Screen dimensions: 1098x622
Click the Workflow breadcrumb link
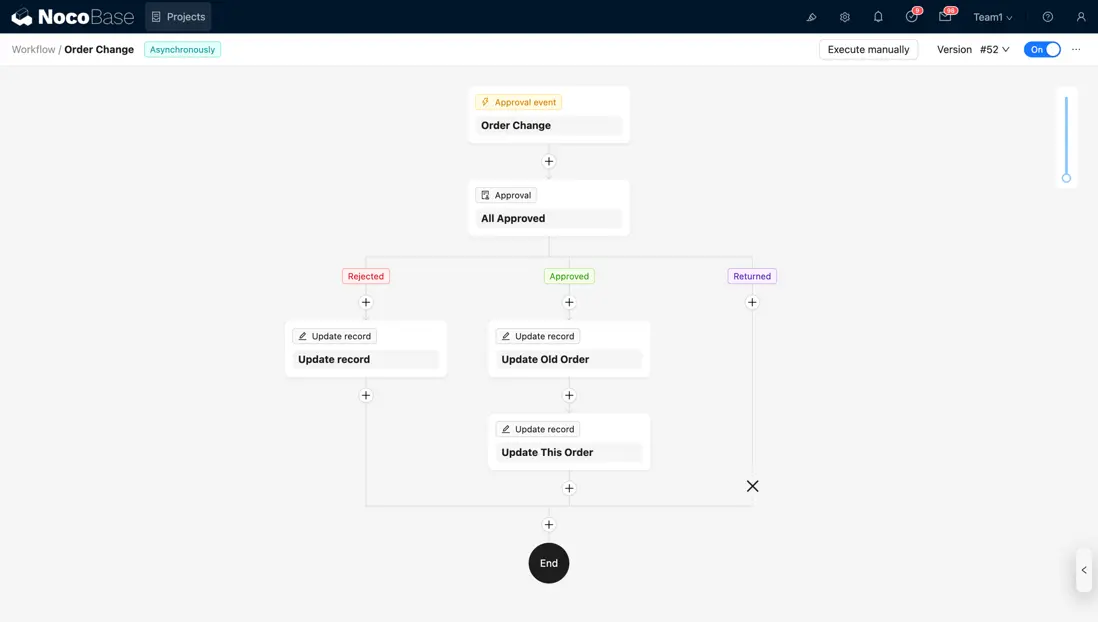(x=31, y=48)
